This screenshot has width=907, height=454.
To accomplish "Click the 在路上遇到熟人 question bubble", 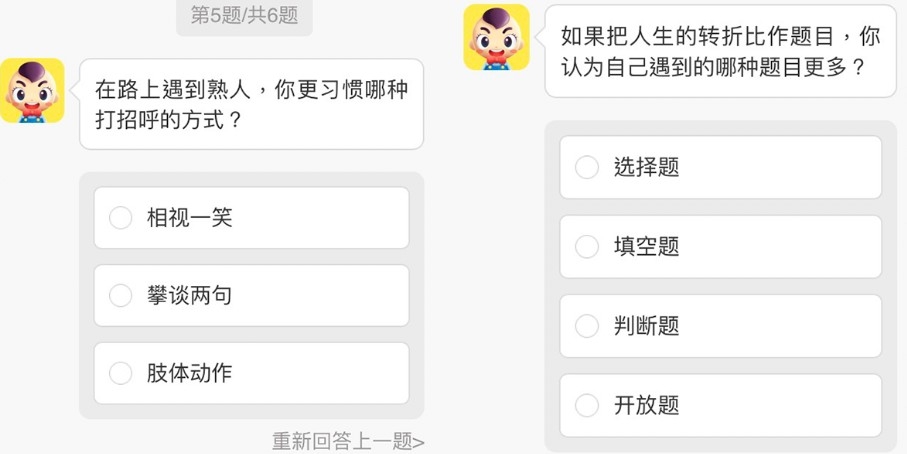I will point(251,104).
